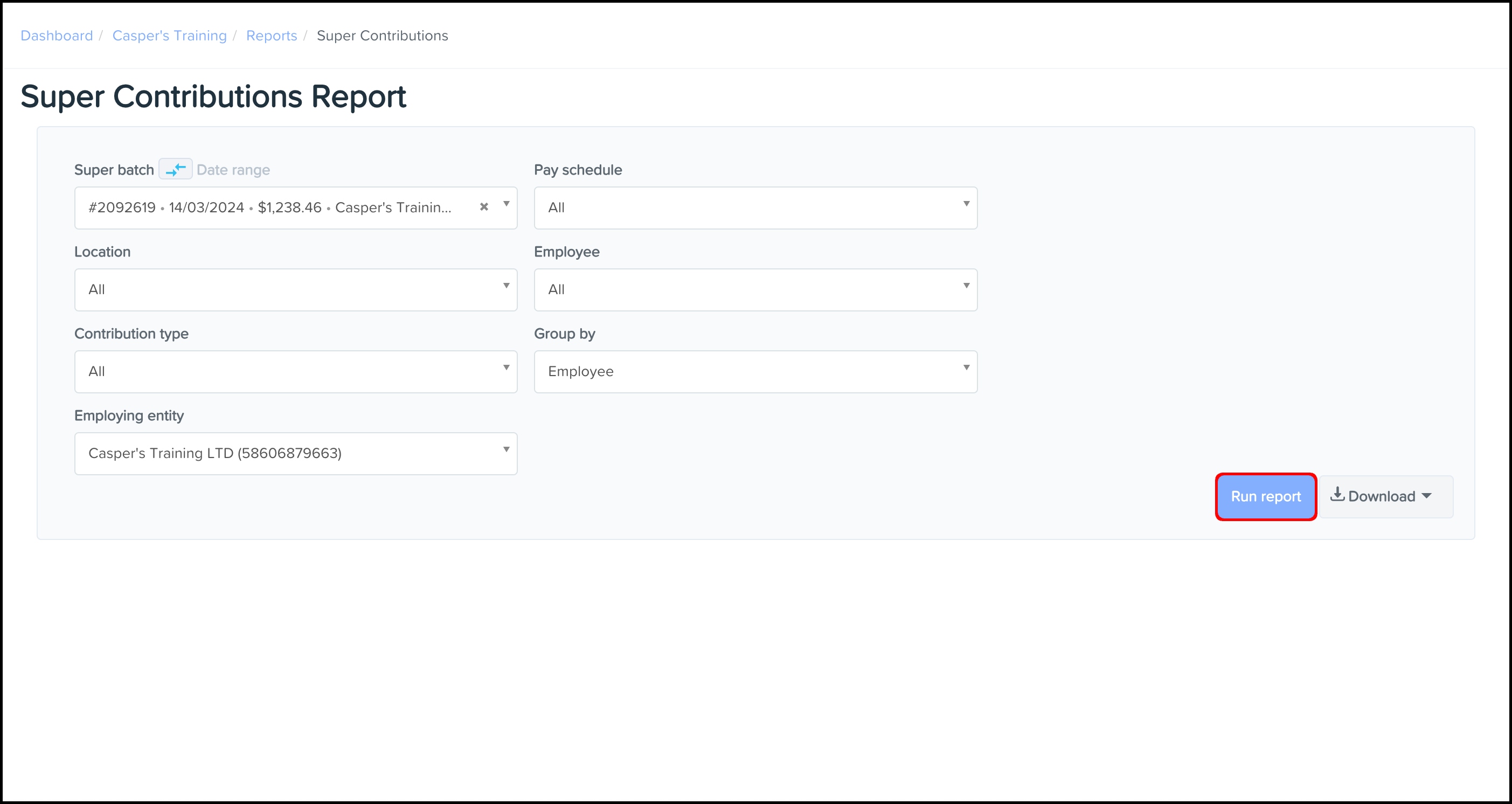Open the Contribution type dropdown
1512x804 pixels.
point(295,372)
